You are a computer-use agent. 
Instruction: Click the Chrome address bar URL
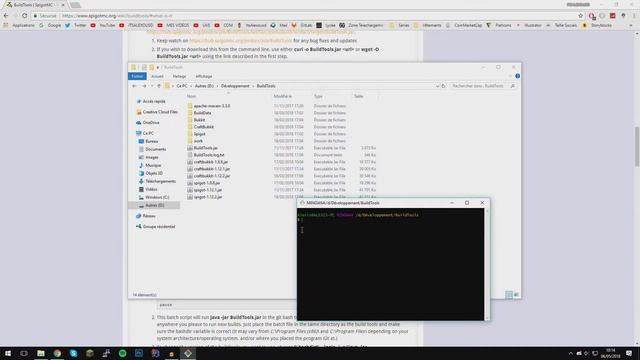pos(118,16)
